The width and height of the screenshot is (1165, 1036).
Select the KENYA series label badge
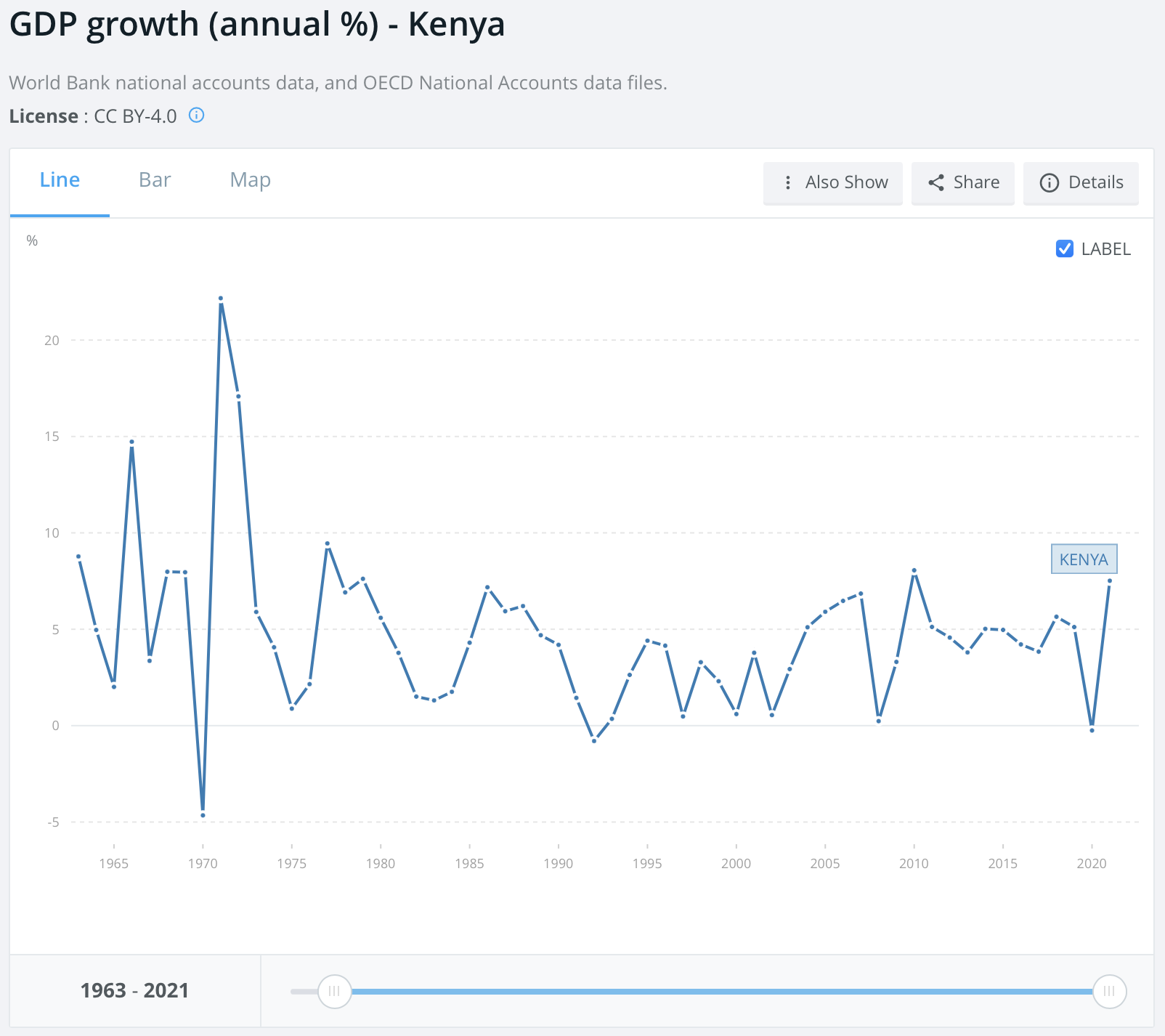pyautogui.click(x=1084, y=560)
